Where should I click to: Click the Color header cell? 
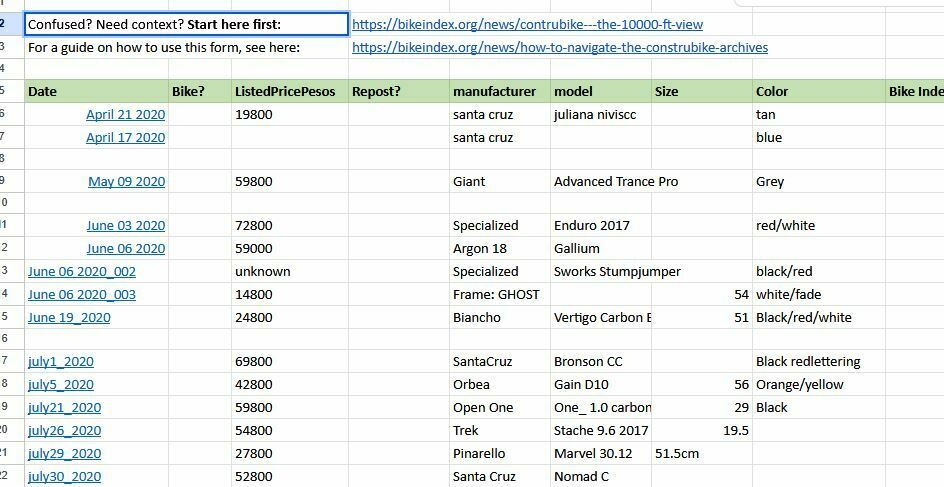point(817,91)
